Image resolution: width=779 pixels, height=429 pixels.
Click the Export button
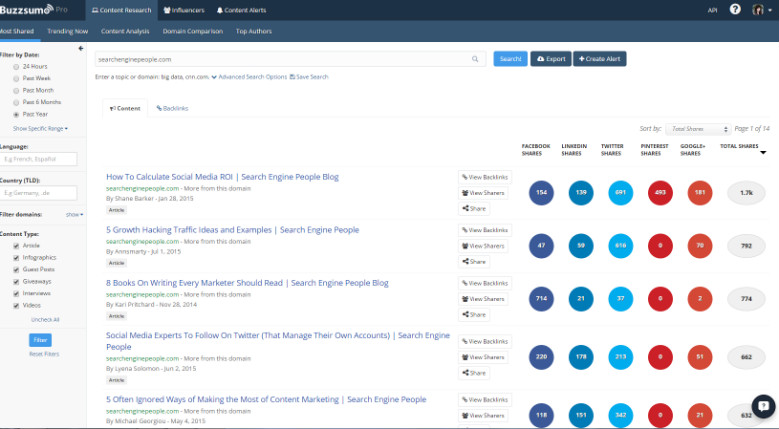[x=551, y=59]
